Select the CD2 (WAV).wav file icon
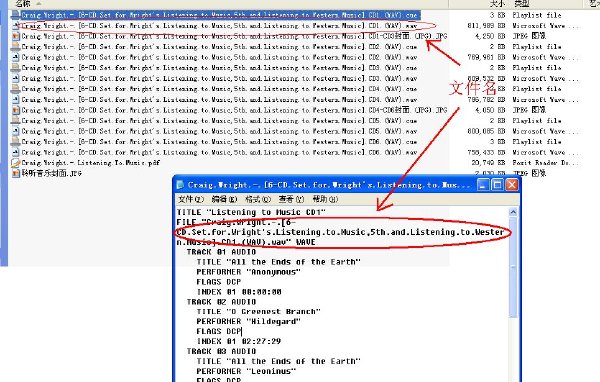 click(x=15, y=57)
